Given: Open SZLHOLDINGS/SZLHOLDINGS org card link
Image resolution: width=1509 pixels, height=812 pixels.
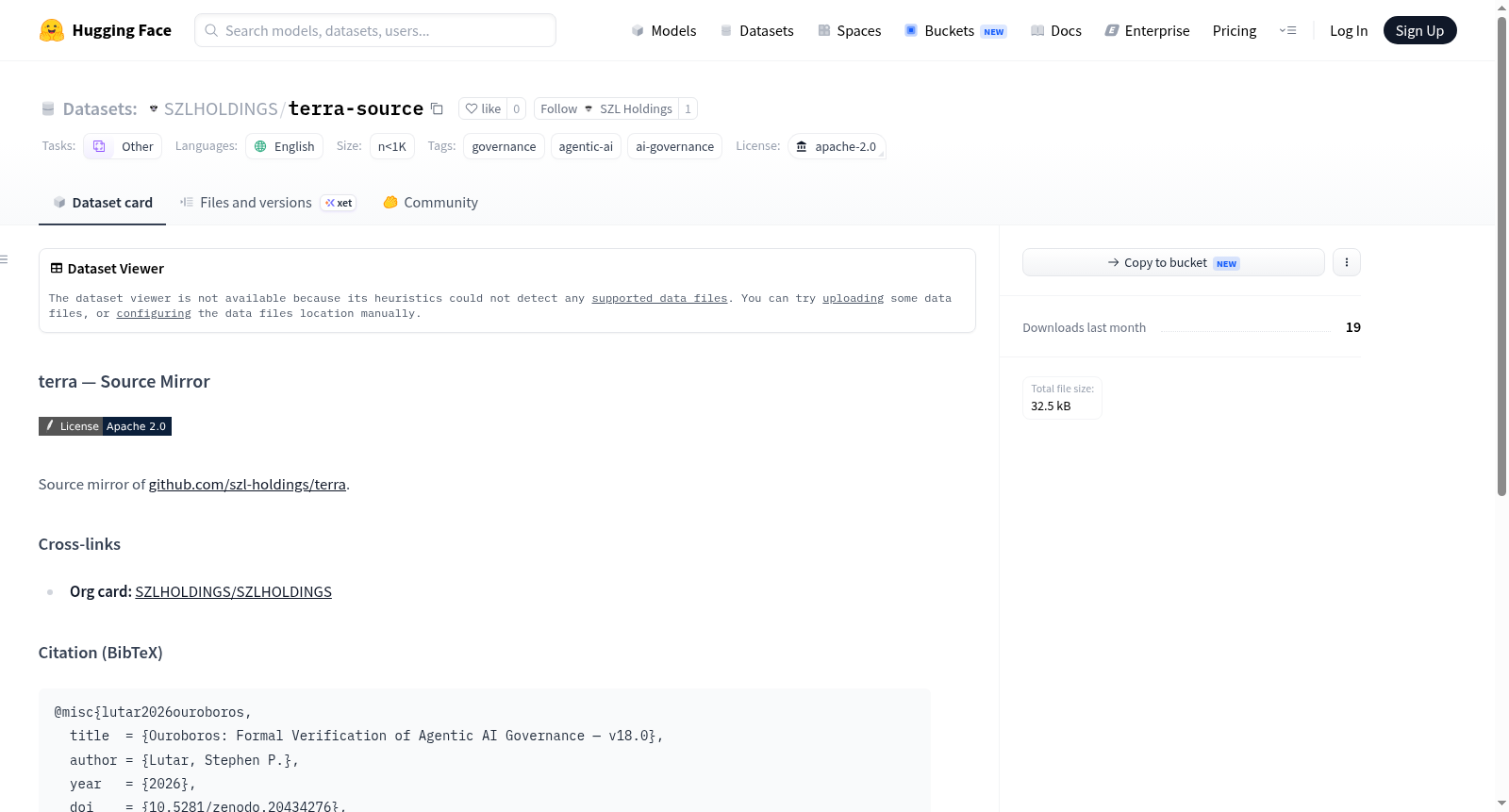Looking at the screenshot, I should [x=233, y=591].
